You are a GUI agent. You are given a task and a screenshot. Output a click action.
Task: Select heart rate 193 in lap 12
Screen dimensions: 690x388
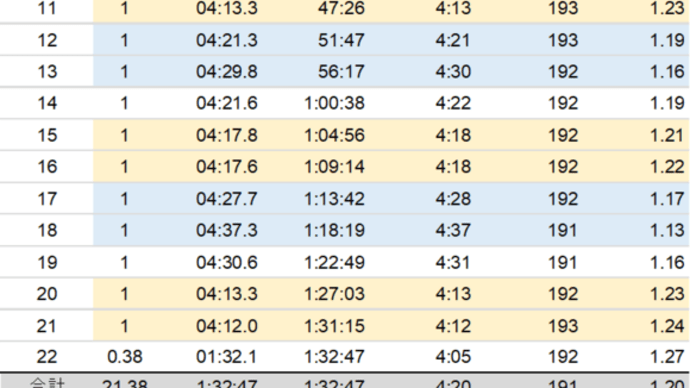(563, 40)
